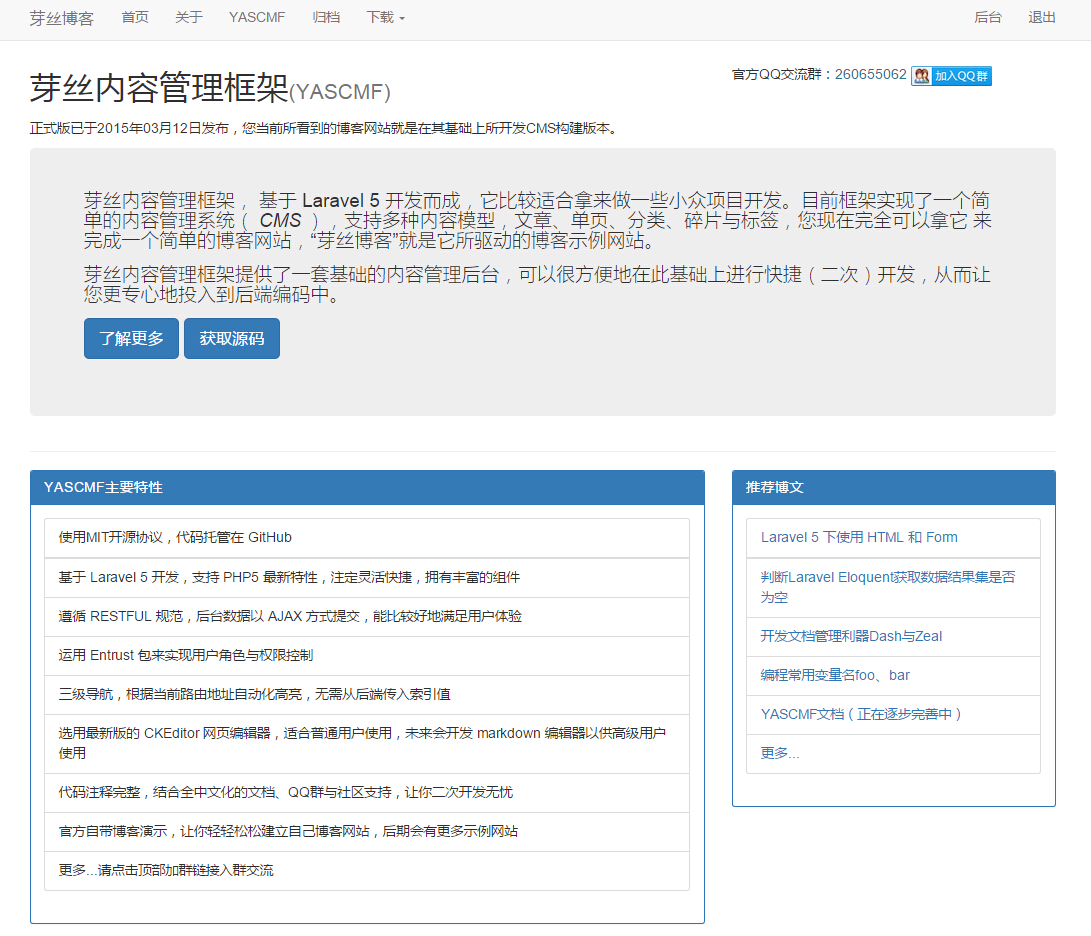Open the 归档 nav item
This screenshot has height=936, width=1091.
click(326, 17)
